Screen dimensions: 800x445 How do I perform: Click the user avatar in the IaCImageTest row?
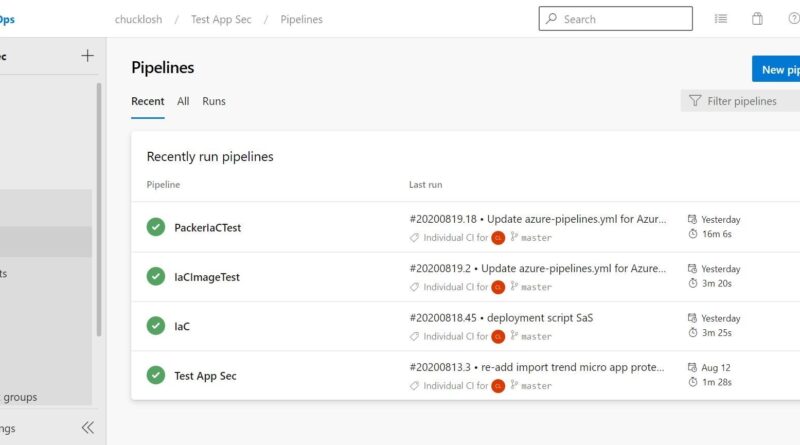(498, 287)
